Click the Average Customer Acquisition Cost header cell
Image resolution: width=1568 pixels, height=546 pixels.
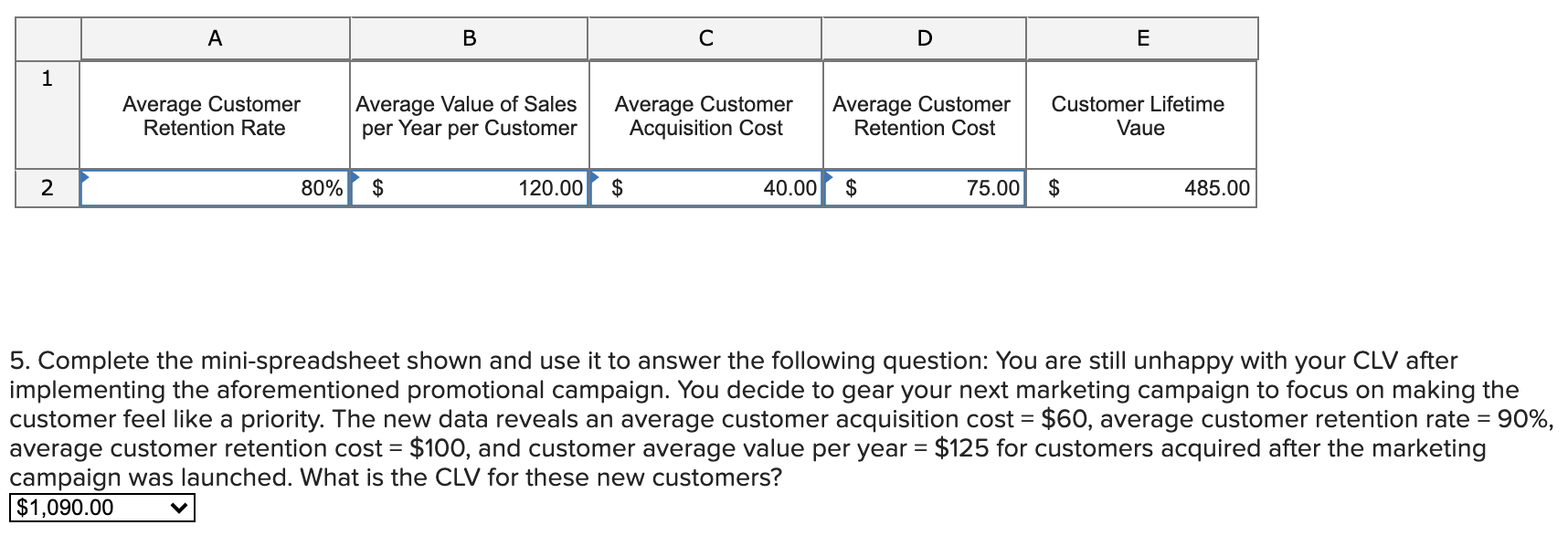[x=705, y=116]
